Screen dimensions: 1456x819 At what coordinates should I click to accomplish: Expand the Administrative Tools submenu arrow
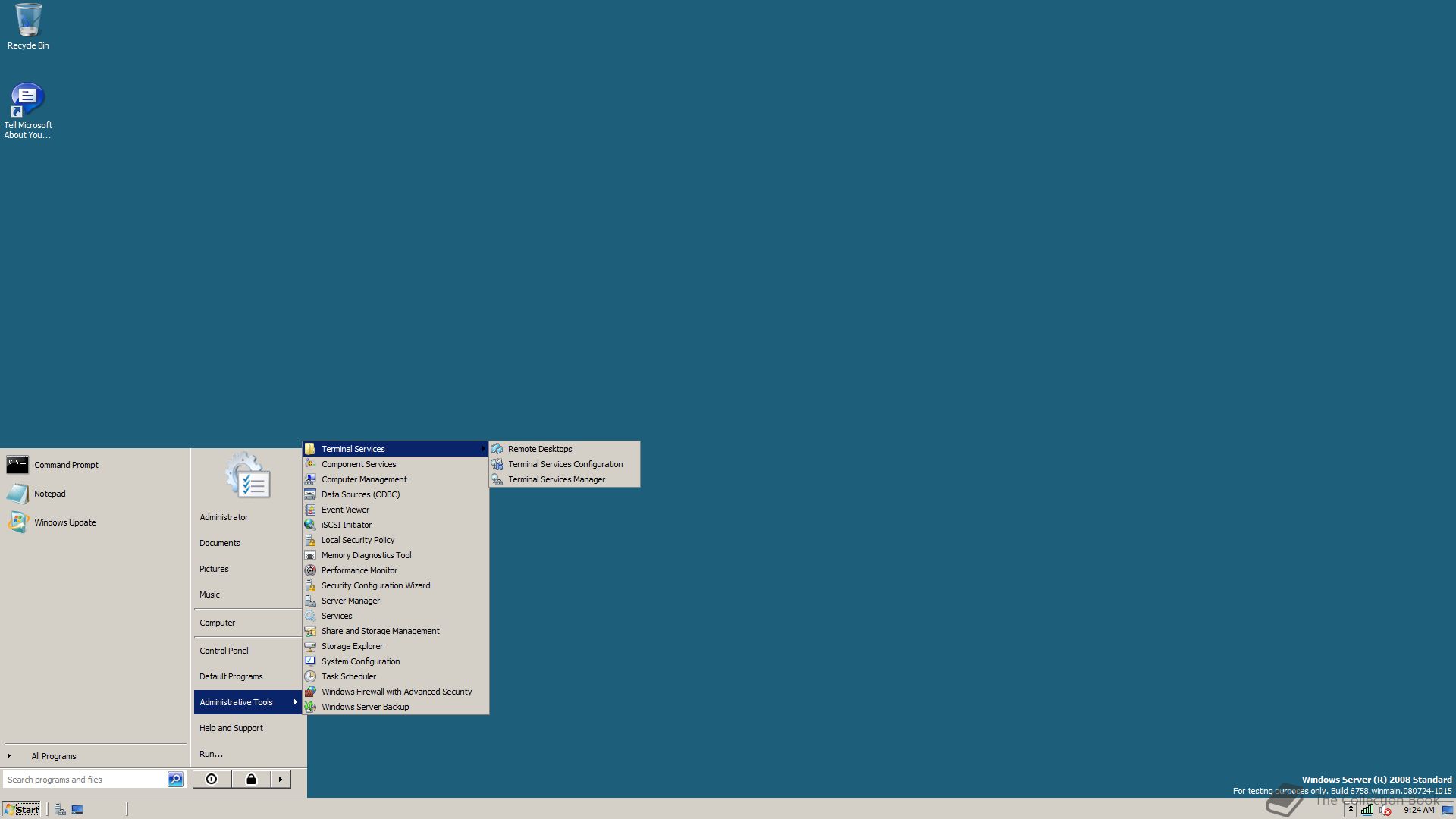click(x=295, y=702)
